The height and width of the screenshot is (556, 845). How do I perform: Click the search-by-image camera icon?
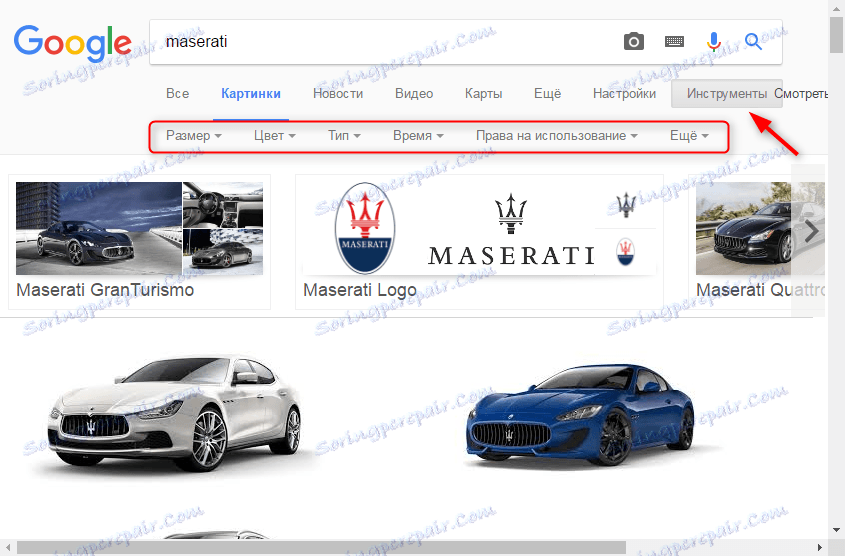pos(634,41)
